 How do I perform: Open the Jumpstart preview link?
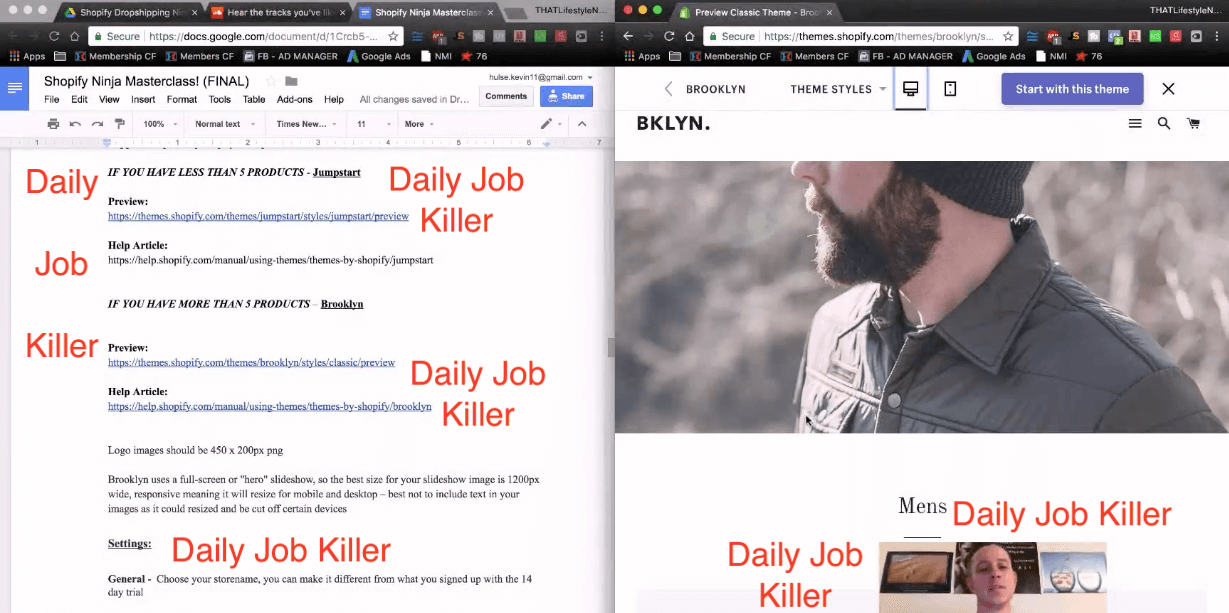258,216
